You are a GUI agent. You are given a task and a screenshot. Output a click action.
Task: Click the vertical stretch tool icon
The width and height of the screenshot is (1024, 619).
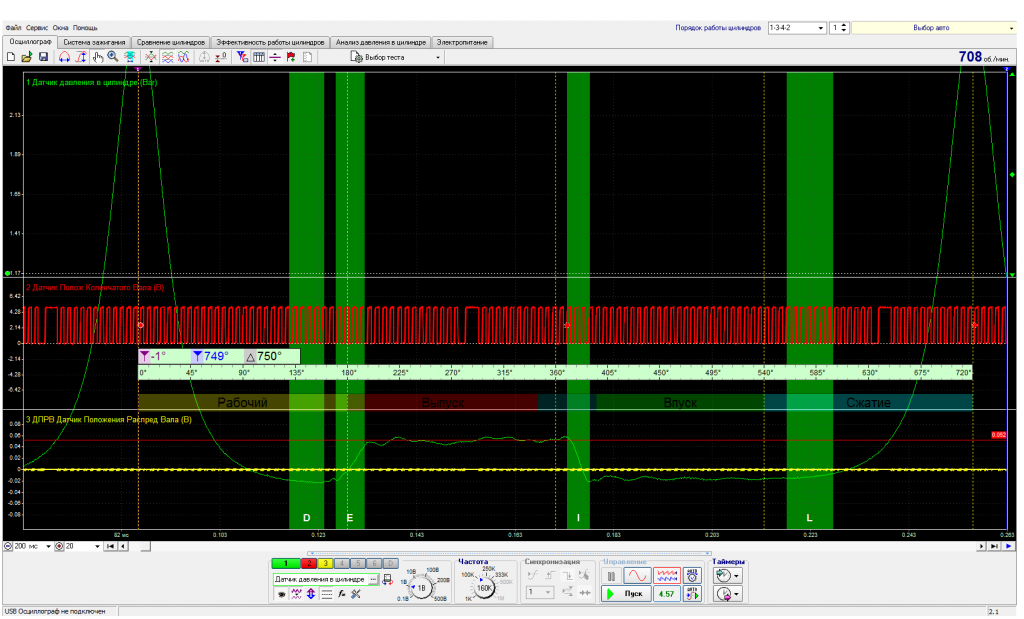pyautogui.click(x=80, y=57)
